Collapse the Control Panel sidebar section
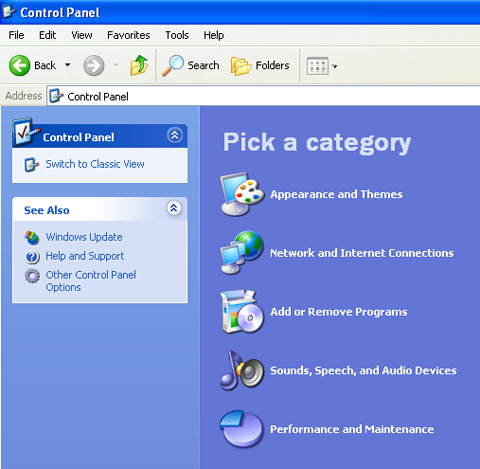 point(174,135)
